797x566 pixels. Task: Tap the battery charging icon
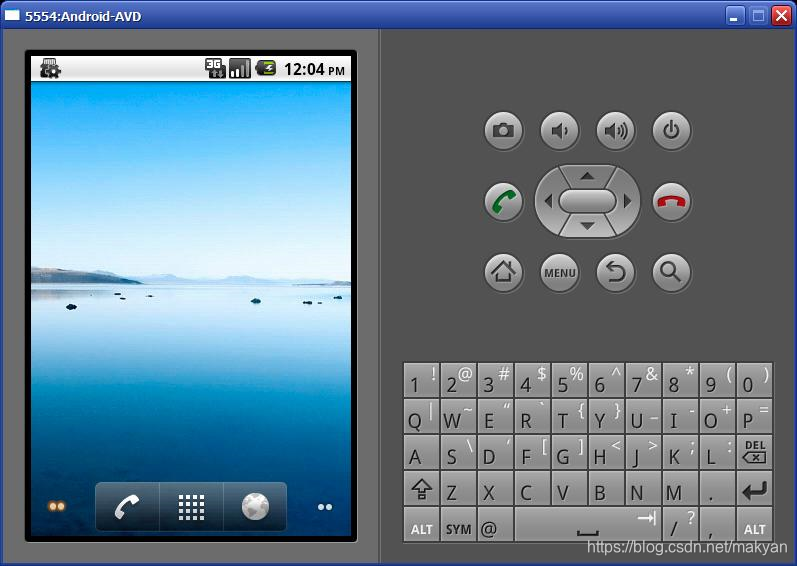[265, 68]
